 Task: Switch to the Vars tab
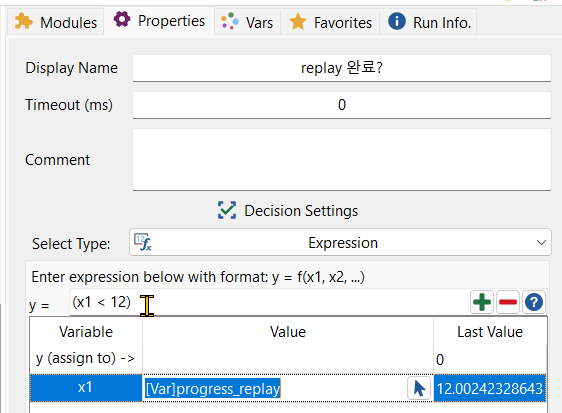coord(247,22)
